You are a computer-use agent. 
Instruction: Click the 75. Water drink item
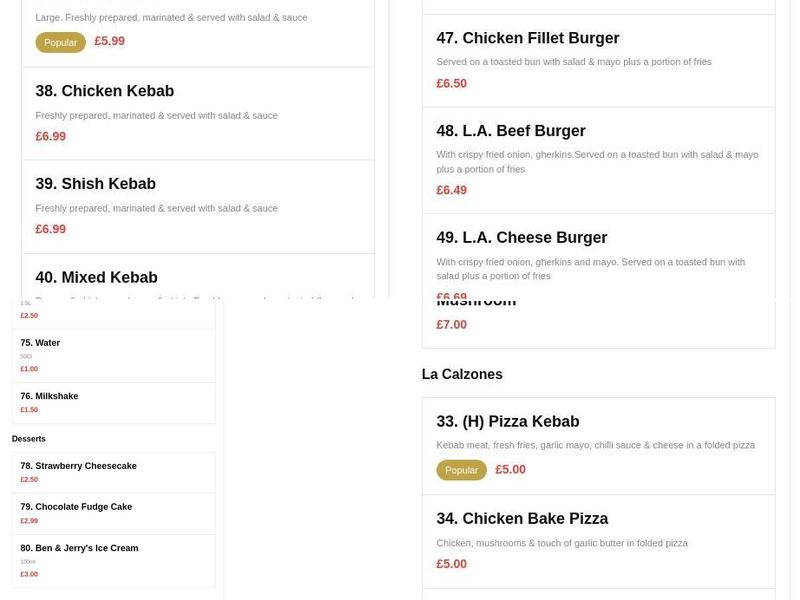(x=40, y=343)
